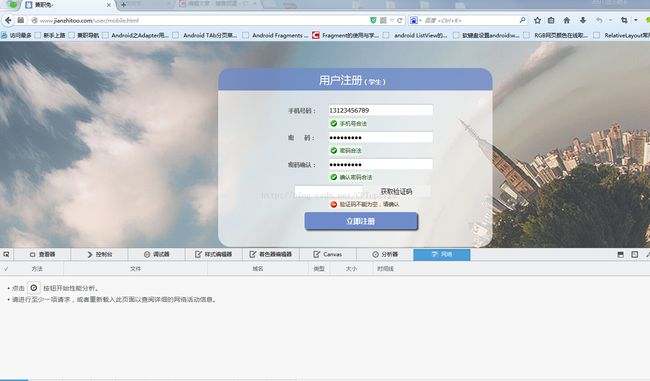Open the Android之Adapter bookmark
Viewport: 650px width, 381px height.
click(x=136, y=35)
